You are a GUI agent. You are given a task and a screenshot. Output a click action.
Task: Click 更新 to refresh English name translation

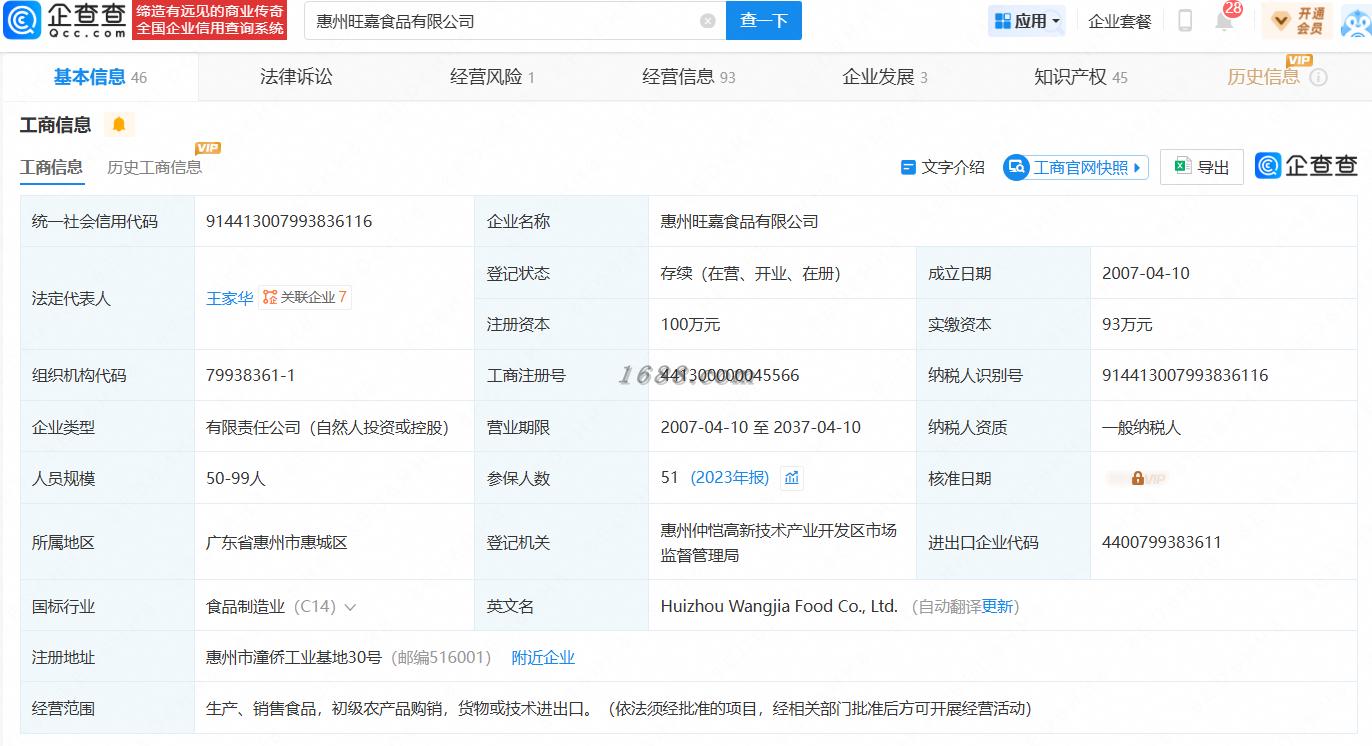998,606
